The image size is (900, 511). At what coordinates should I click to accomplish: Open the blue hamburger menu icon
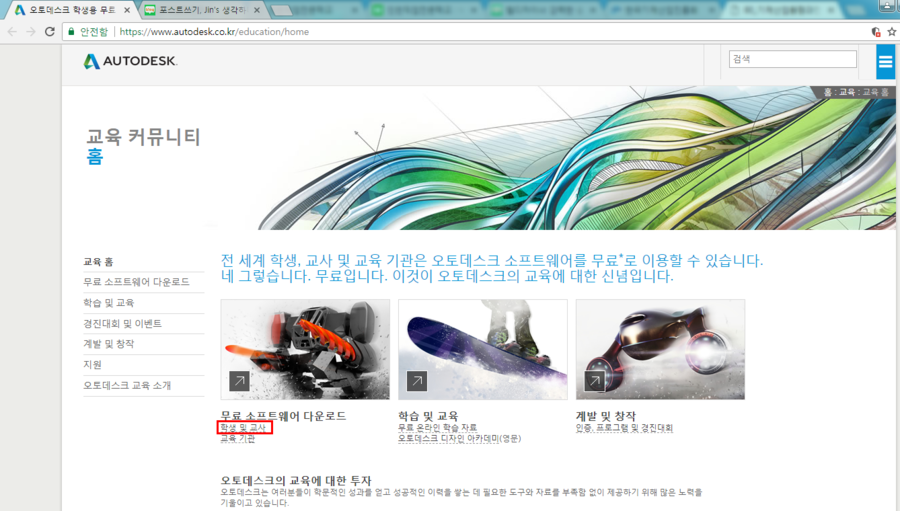(x=885, y=61)
